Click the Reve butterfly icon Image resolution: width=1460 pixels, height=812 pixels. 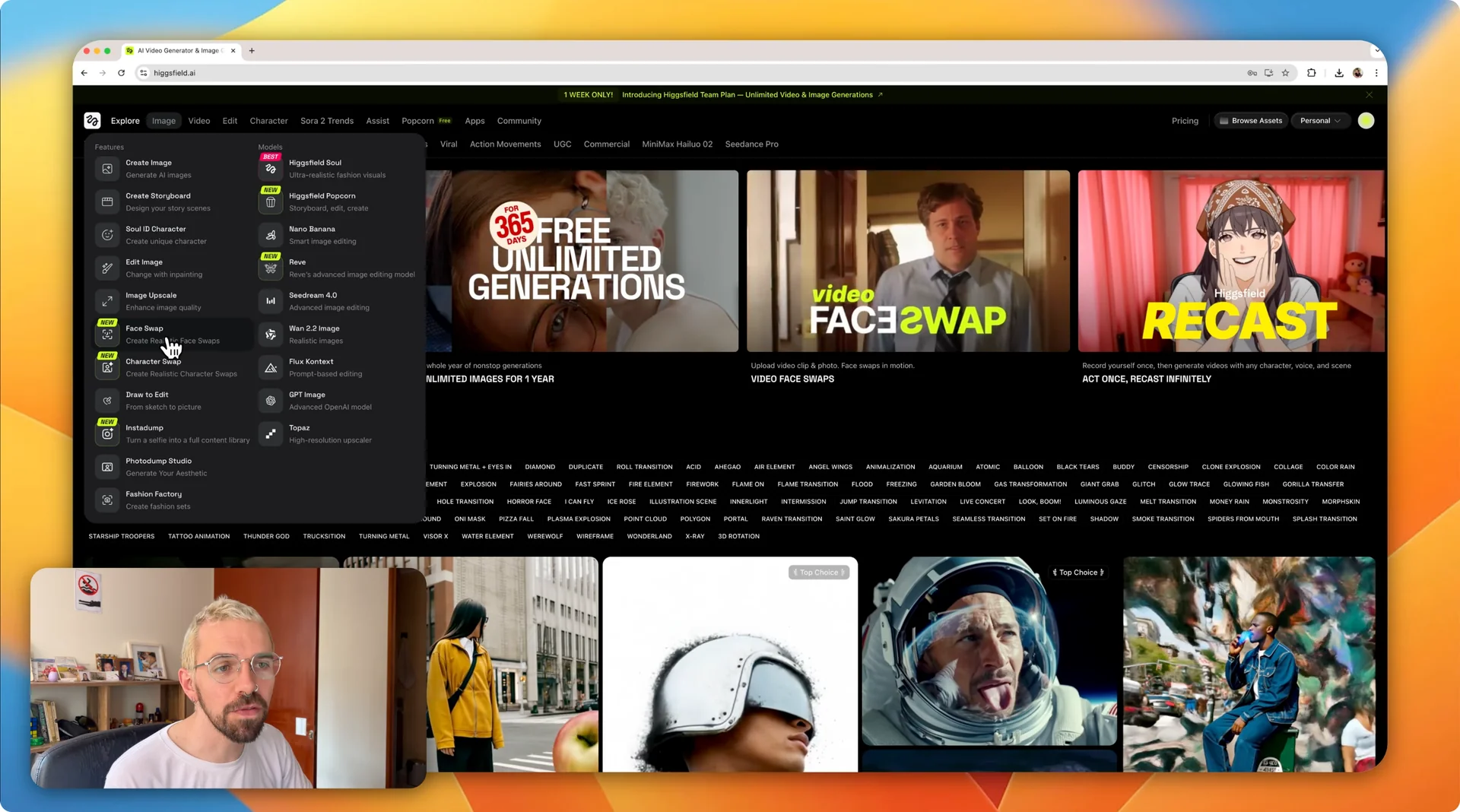271,268
